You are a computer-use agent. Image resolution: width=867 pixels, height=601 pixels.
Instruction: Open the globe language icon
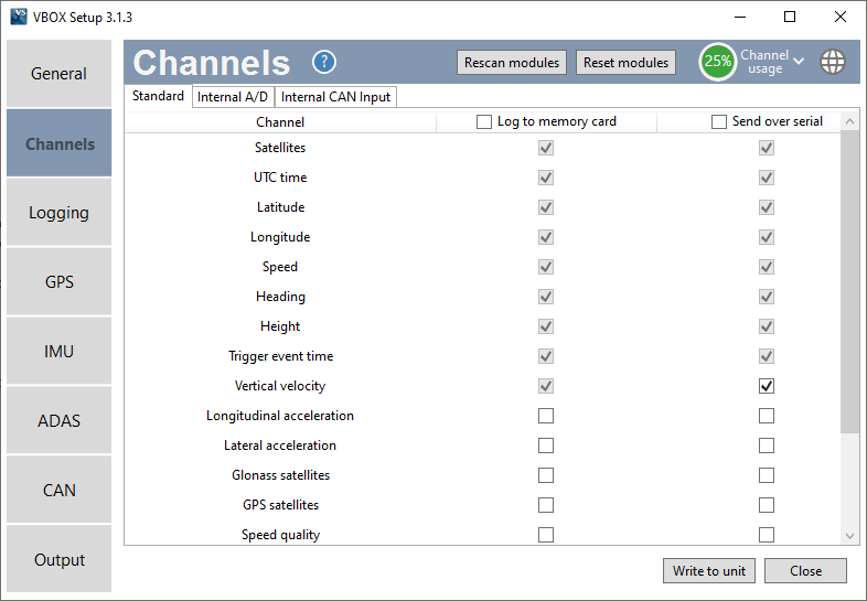[x=832, y=62]
